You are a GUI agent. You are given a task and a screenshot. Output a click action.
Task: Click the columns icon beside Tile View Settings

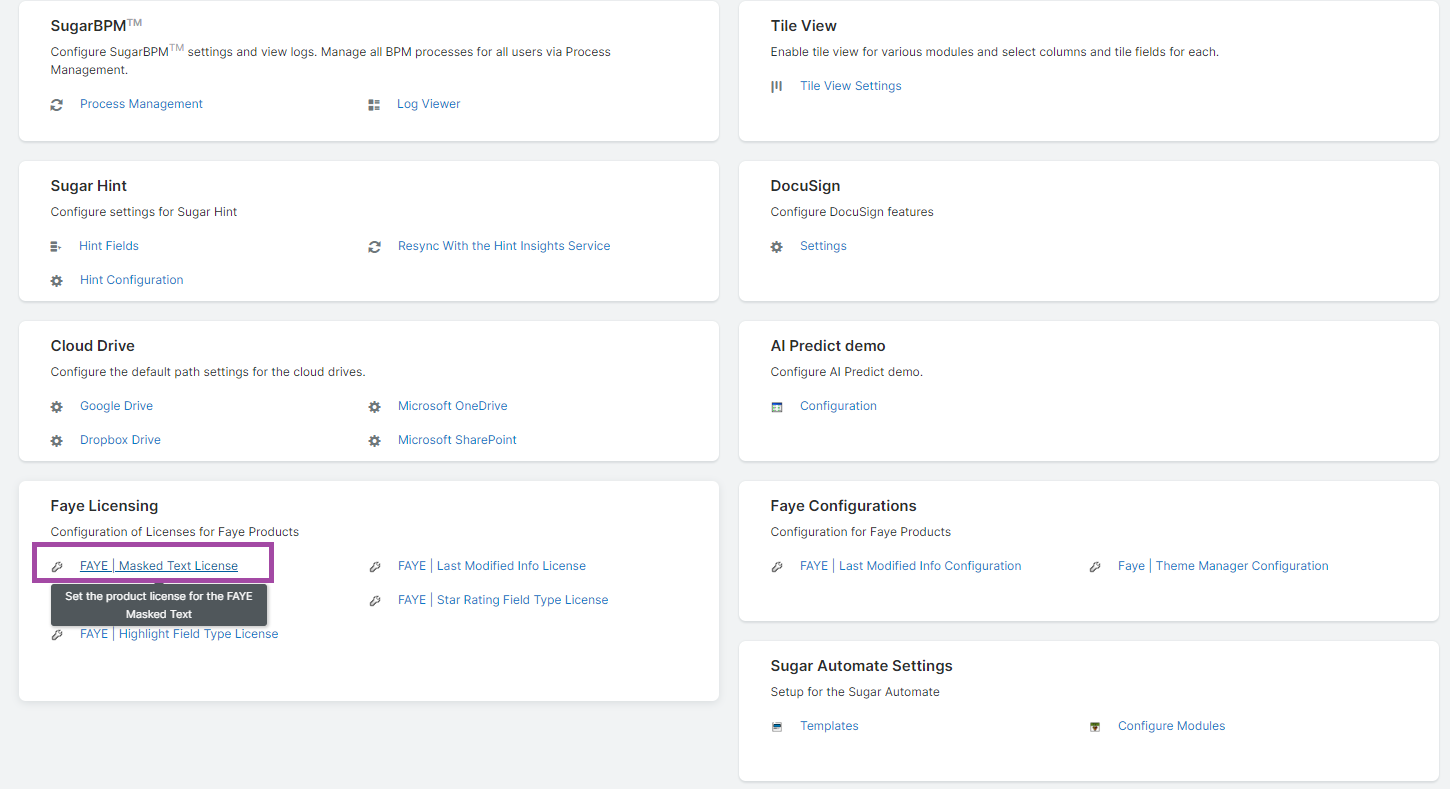coord(777,86)
